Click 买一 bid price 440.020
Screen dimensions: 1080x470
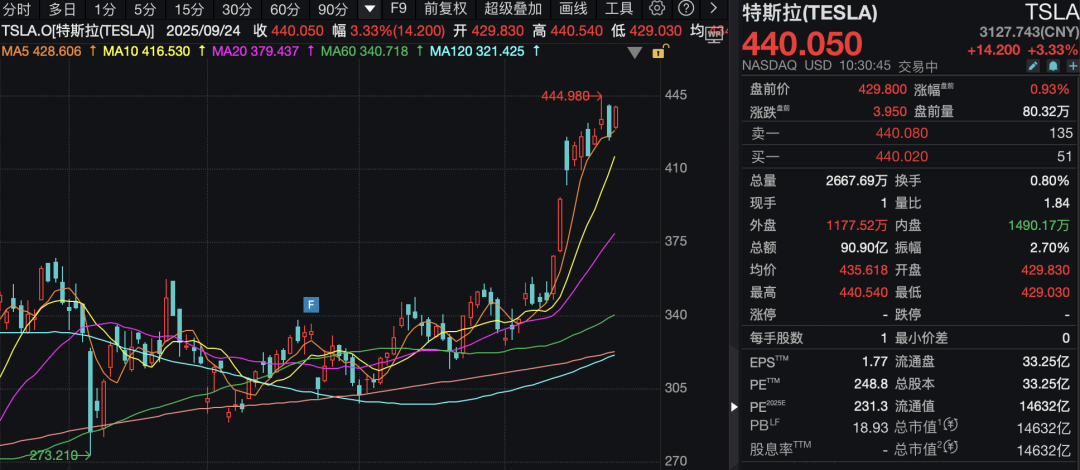(x=902, y=157)
